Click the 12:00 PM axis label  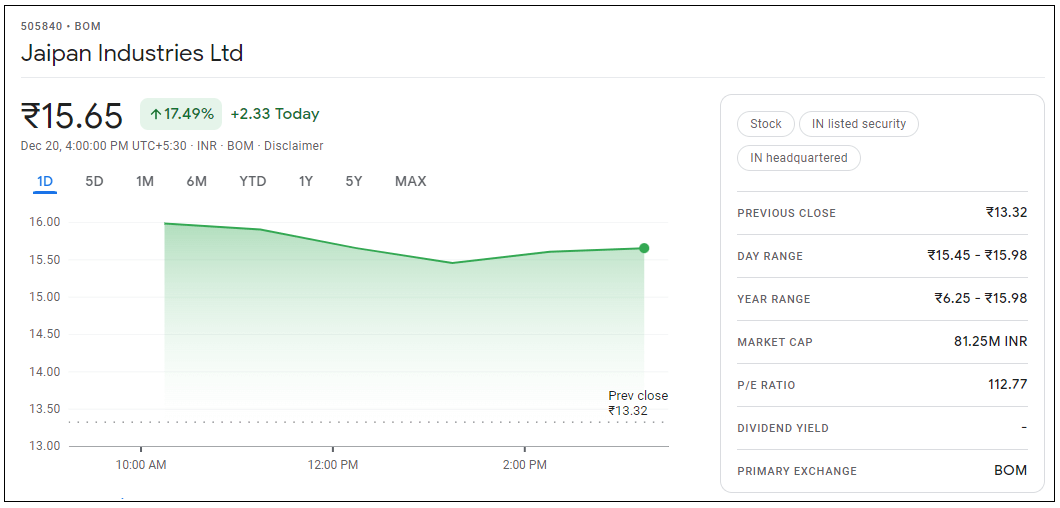click(x=333, y=465)
